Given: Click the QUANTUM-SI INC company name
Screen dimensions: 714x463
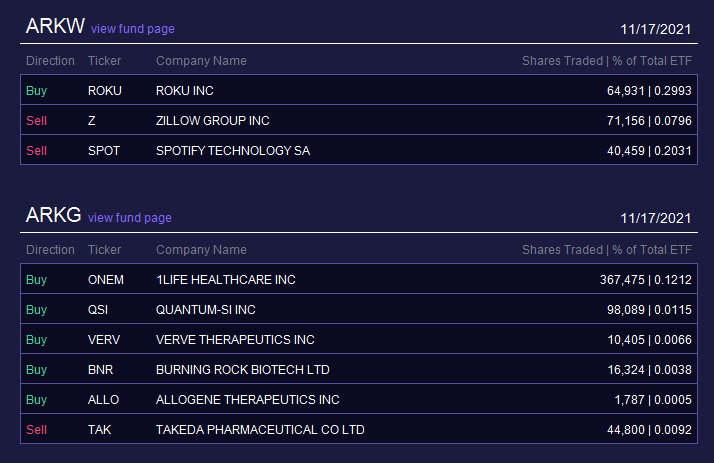Looking at the screenshot, I should point(205,310).
